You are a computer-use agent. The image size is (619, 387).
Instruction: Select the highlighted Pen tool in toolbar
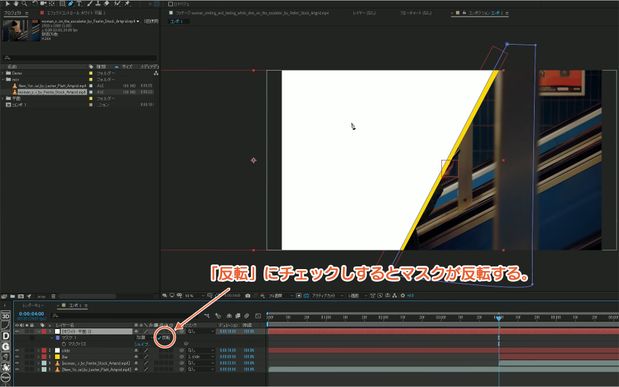pyautogui.click(x=70, y=4)
